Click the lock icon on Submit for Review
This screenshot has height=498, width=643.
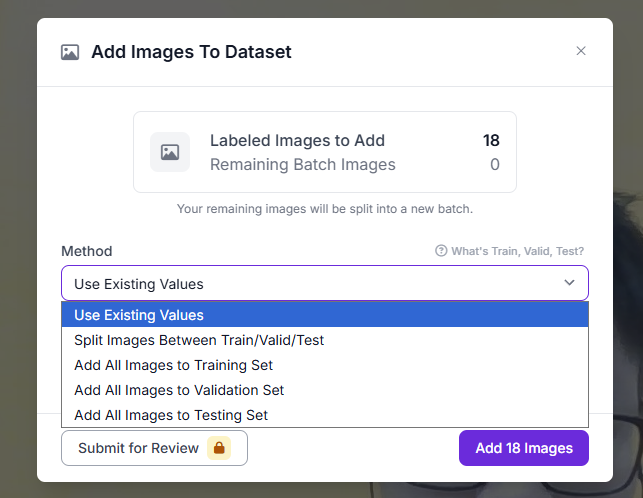click(219, 448)
